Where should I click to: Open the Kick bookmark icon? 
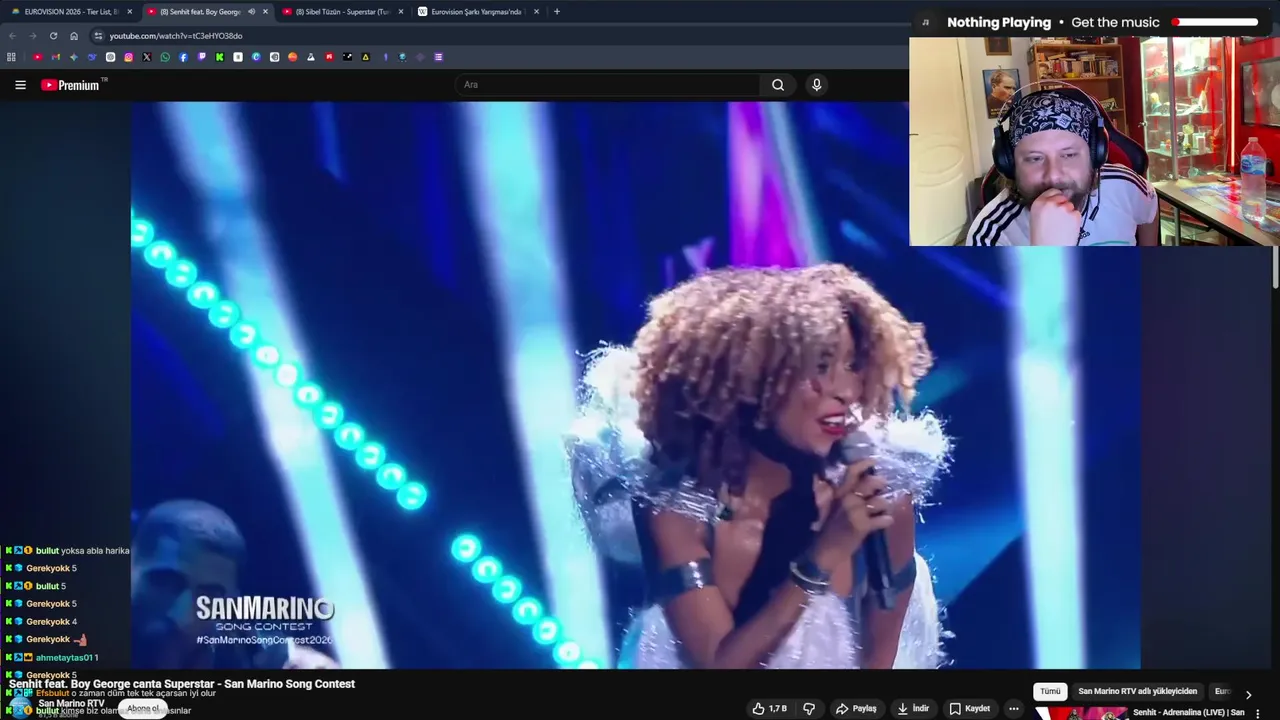[220, 57]
